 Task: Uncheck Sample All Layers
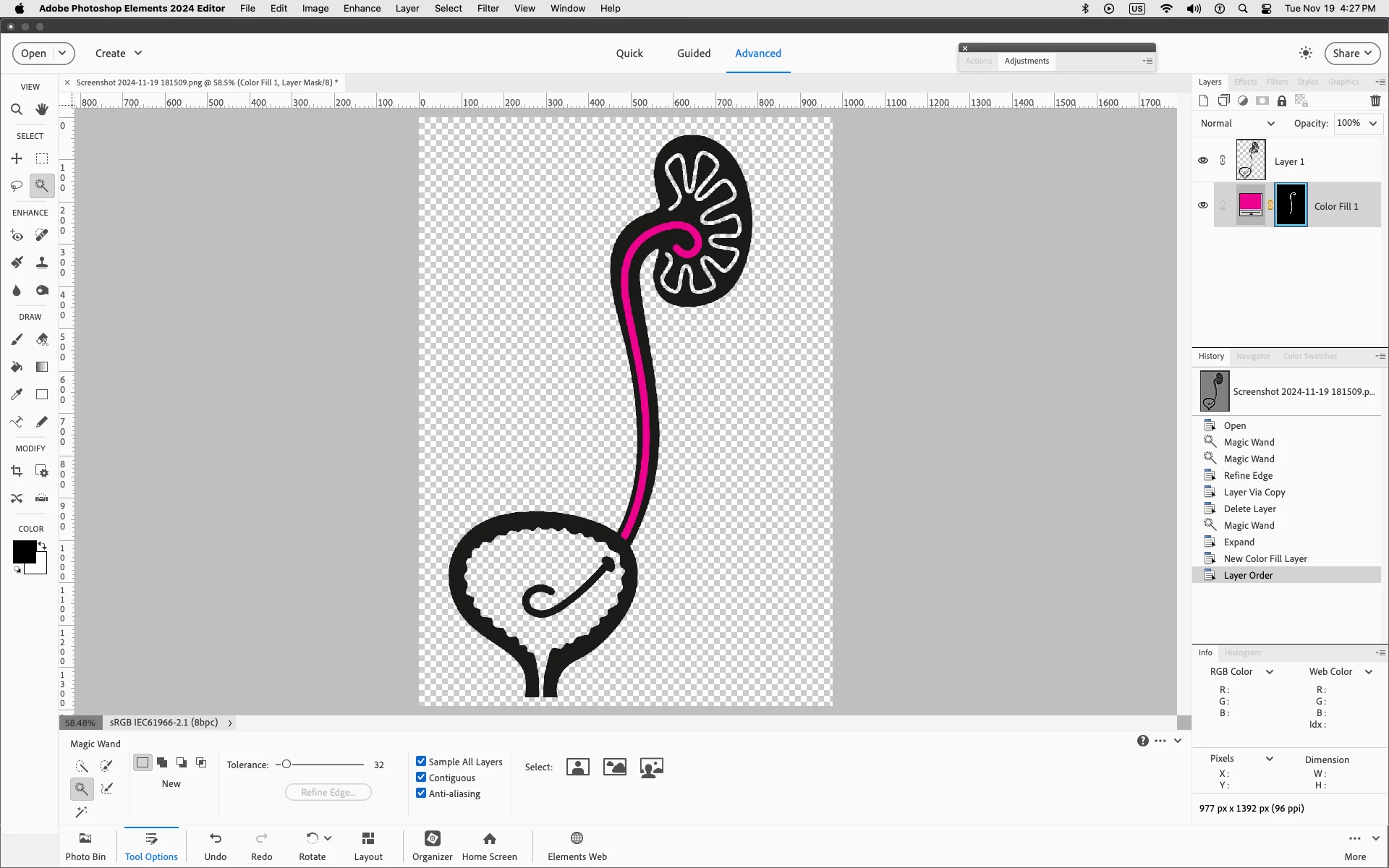click(421, 761)
